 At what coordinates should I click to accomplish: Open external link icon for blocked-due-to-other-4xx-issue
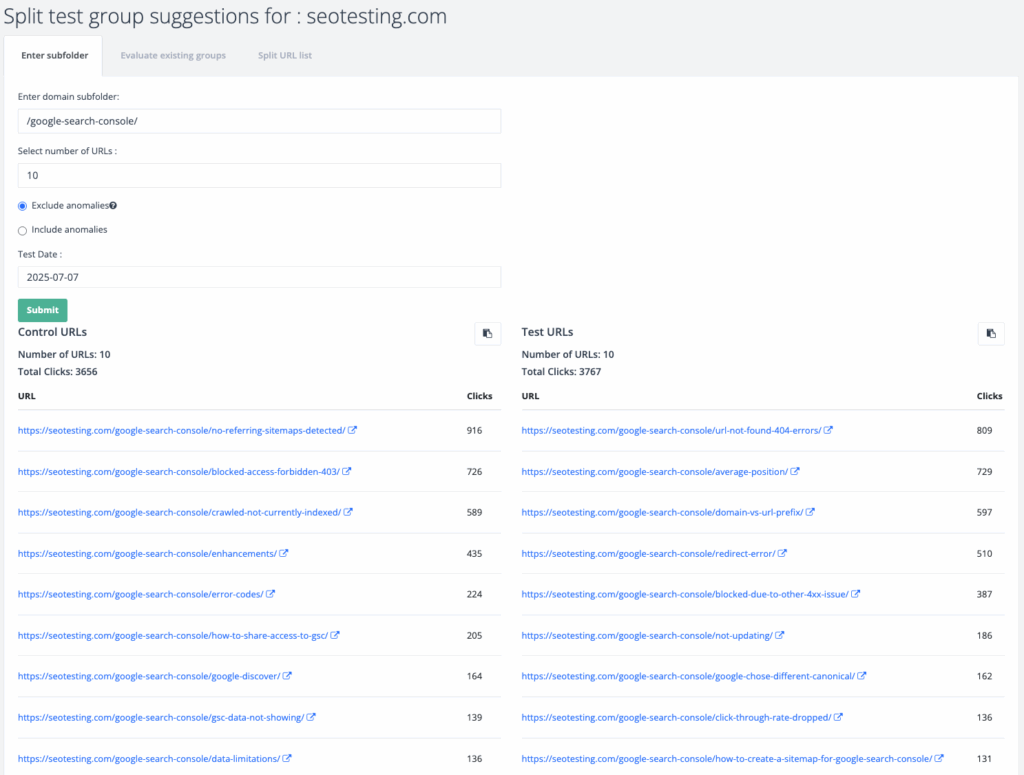(856, 594)
